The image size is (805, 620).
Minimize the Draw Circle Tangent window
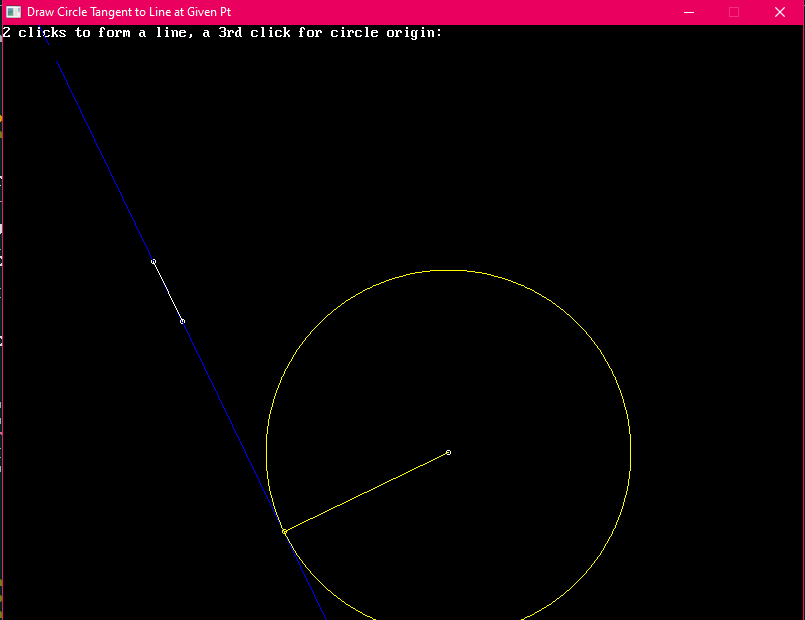[688, 12]
